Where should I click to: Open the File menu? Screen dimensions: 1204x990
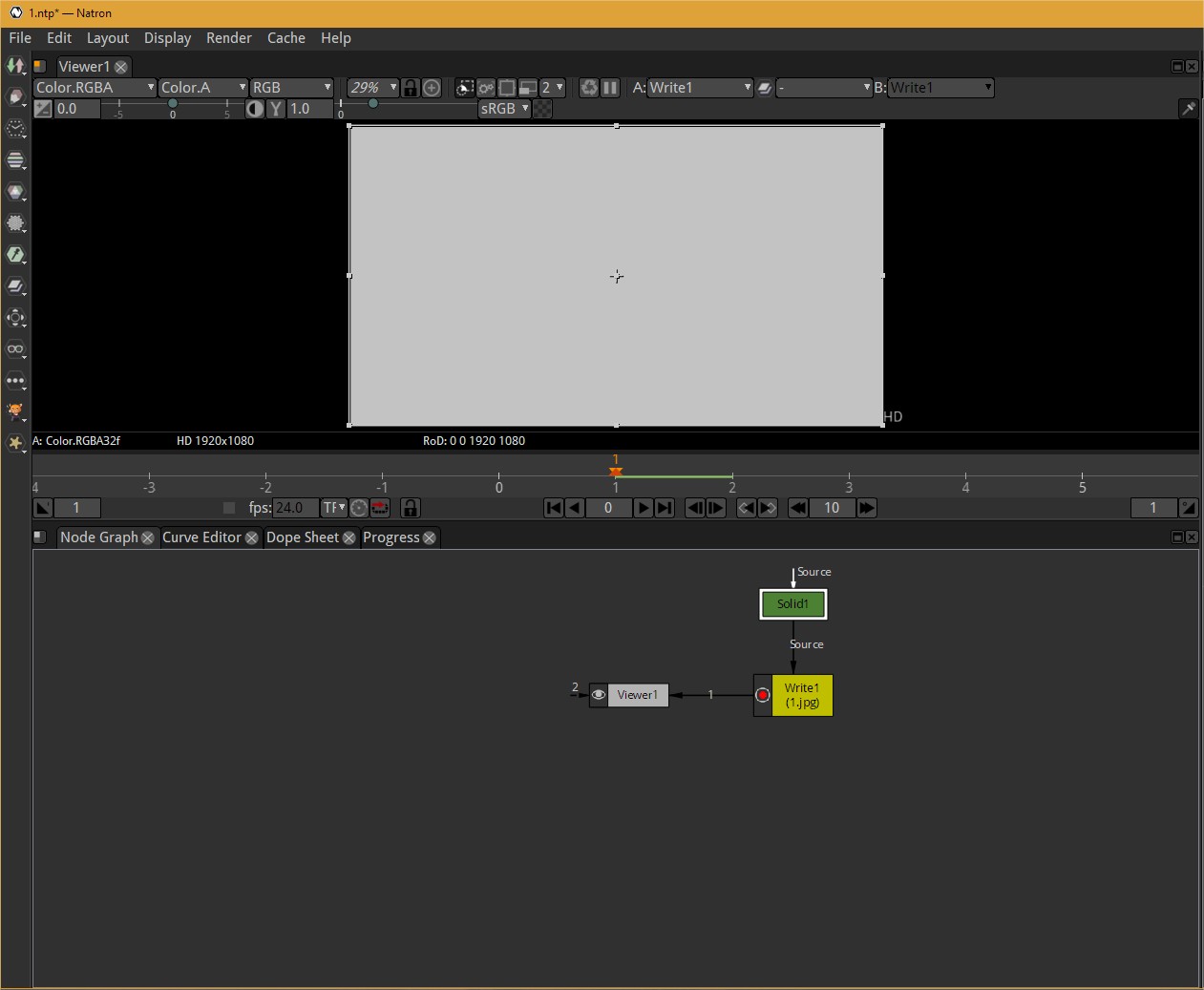coord(20,38)
